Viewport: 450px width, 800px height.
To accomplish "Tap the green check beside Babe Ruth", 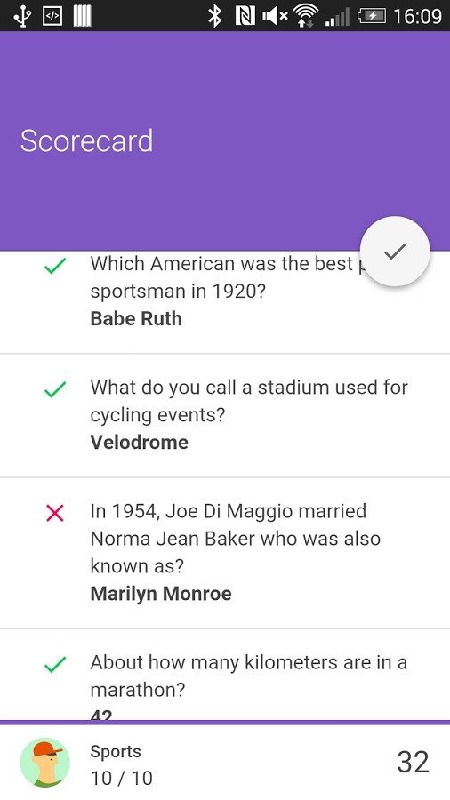I will point(55,266).
